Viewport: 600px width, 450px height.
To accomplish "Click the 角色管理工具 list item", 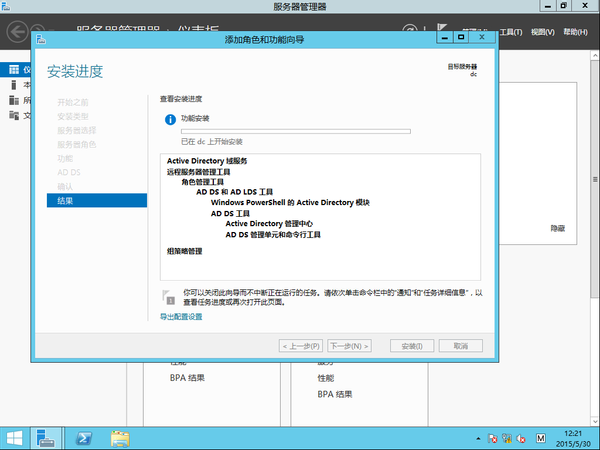I will [x=202, y=182].
